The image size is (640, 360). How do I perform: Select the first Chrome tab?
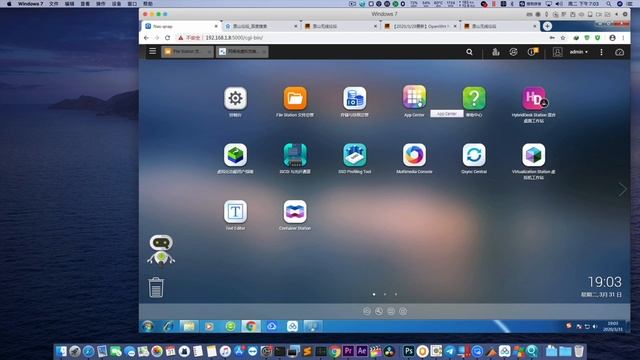point(182,26)
